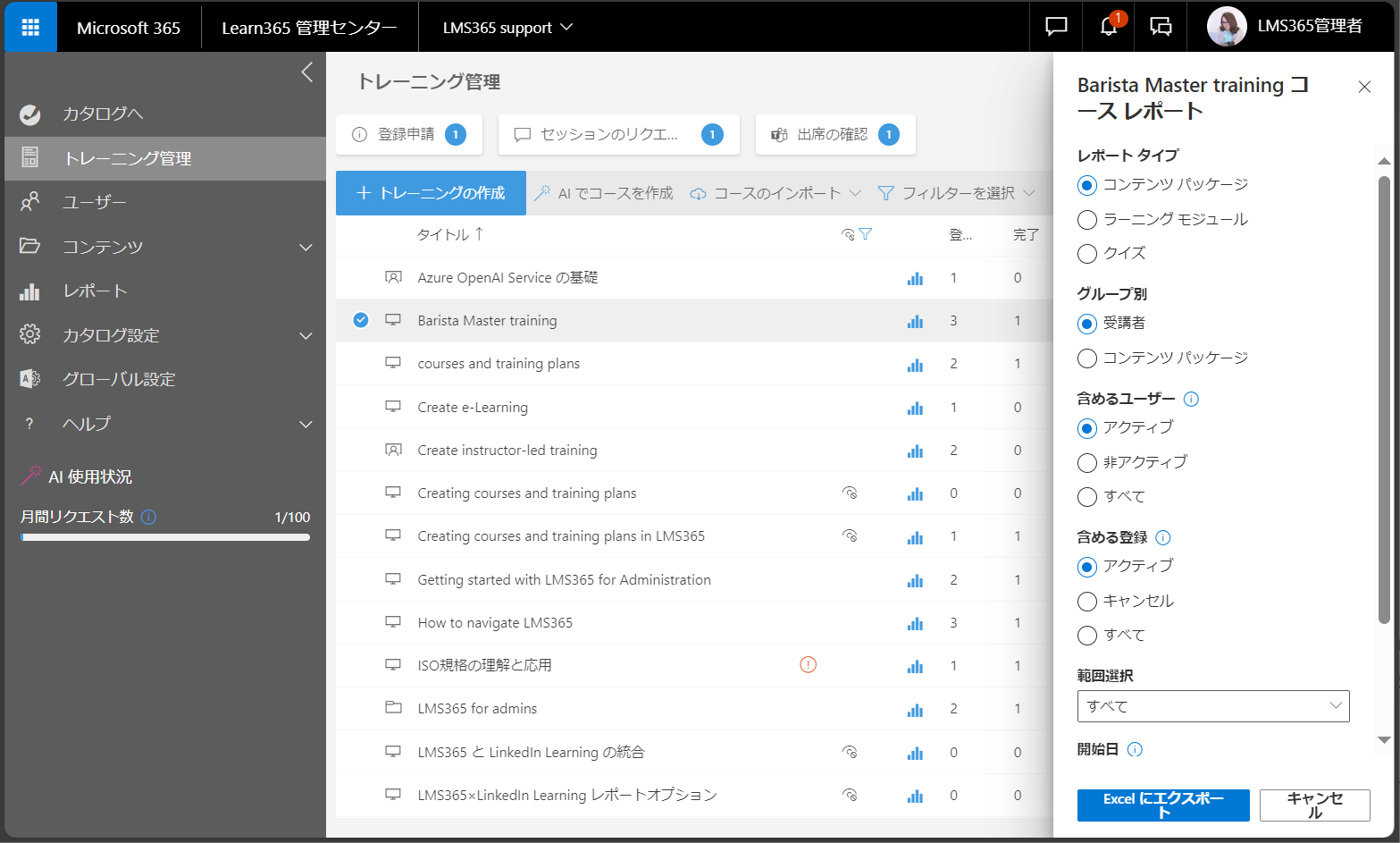This screenshot has height=843, width=1400.
Task: Open report chart icon for How to navigate LMS365
Action: (x=915, y=623)
